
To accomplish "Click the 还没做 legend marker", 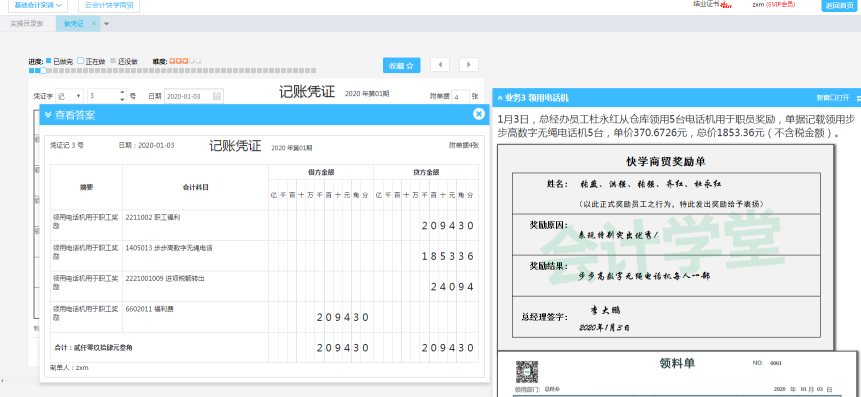I will 113,61.
